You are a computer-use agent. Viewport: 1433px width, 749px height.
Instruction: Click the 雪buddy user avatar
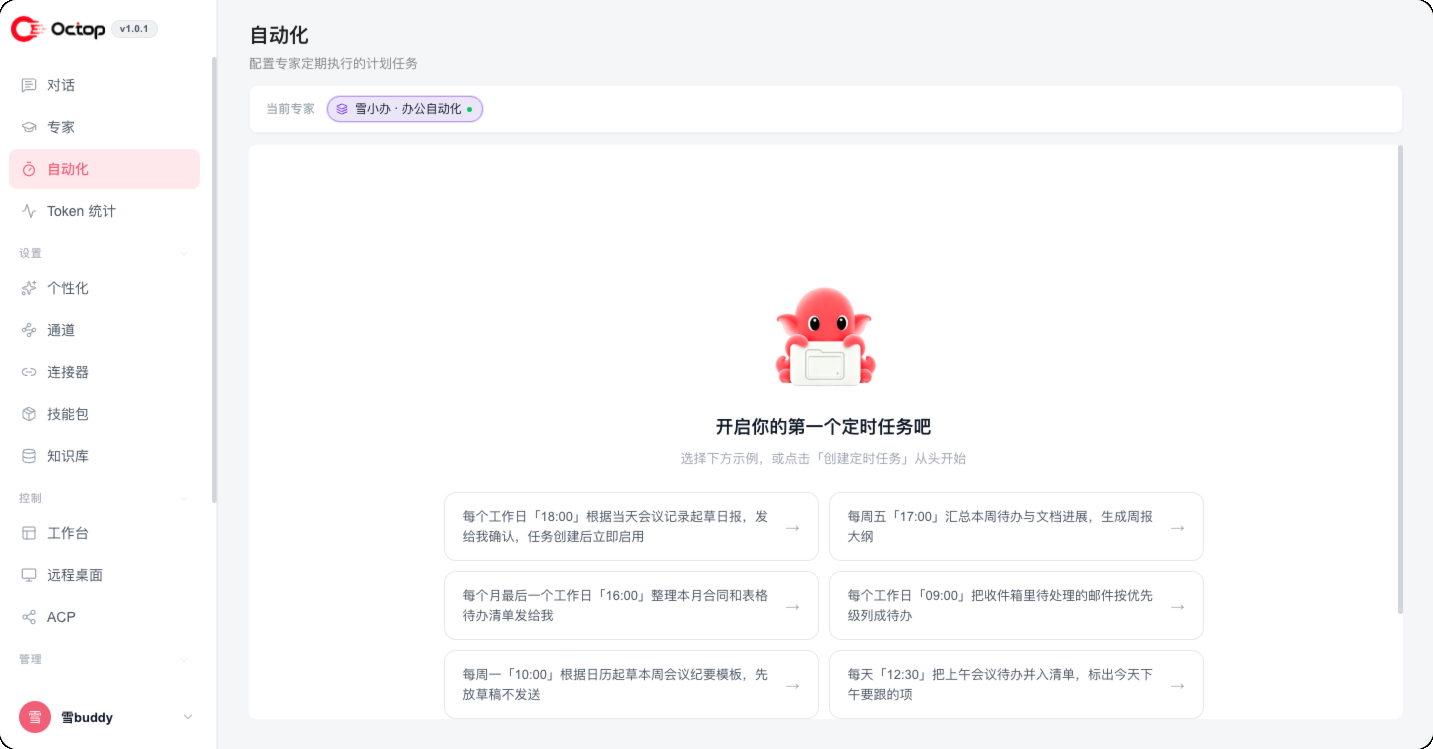[35, 717]
